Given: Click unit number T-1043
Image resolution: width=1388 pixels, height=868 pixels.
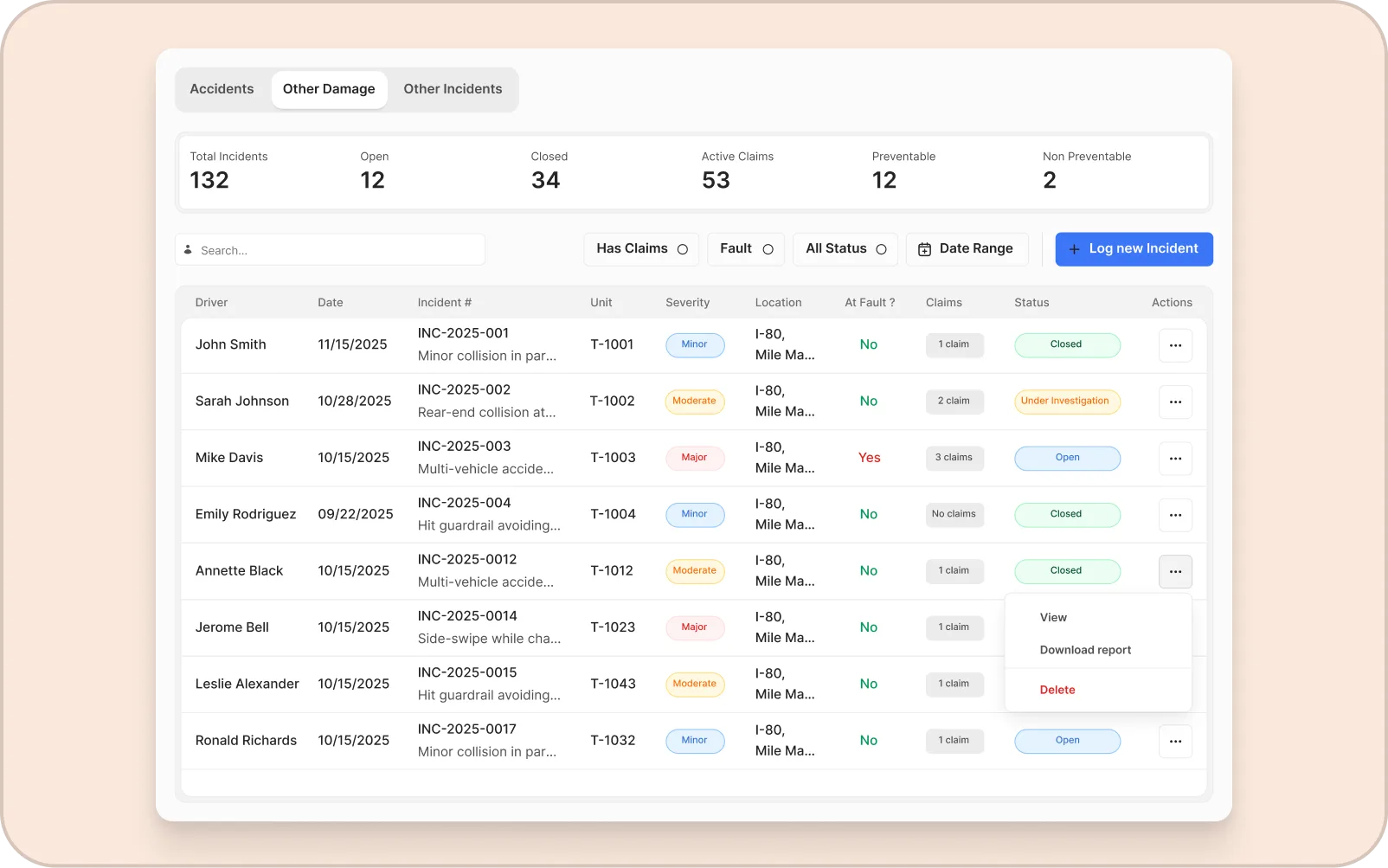Looking at the screenshot, I should coord(613,684).
